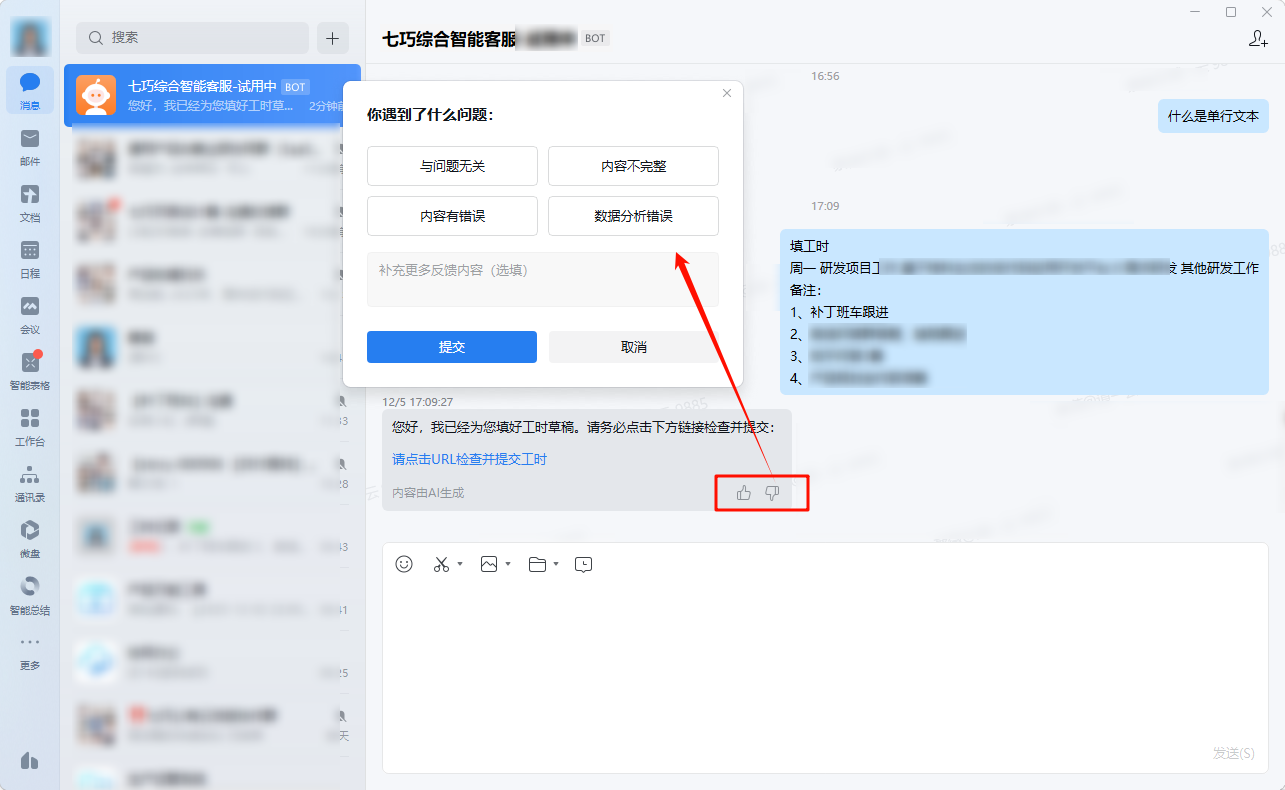The width and height of the screenshot is (1285, 790).
Task: Open the 文档 documents section
Action: pos(30,195)
